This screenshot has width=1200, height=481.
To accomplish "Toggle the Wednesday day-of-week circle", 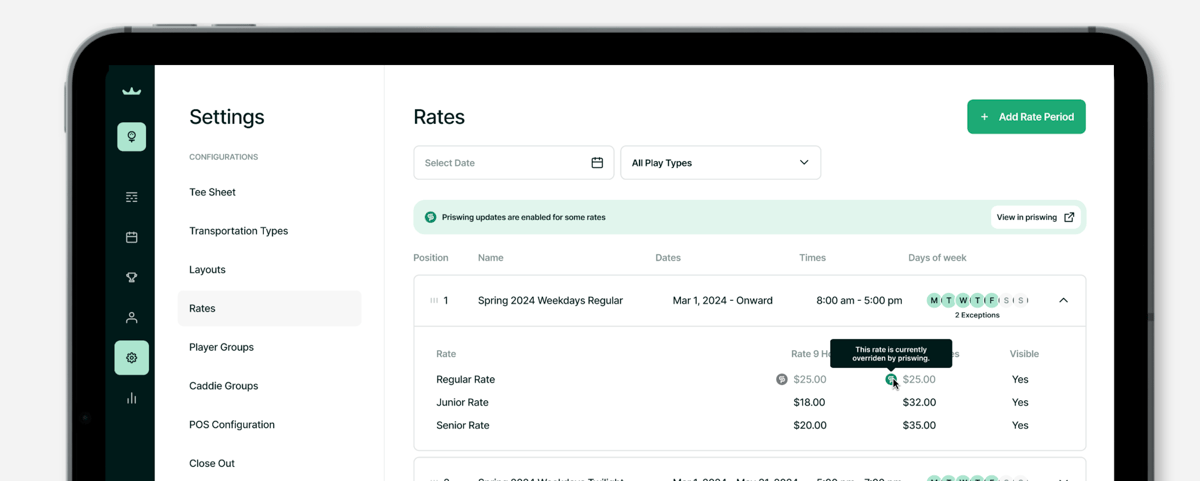I will [963, 300].
